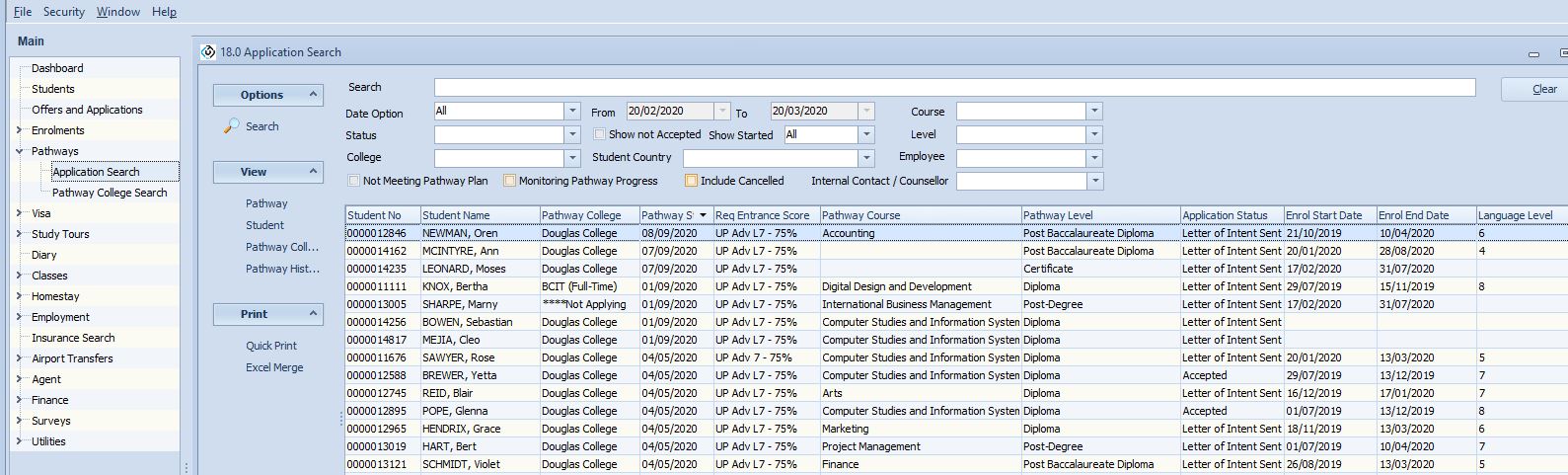The height and width of the screenshot is (475, 1568).
Task: Expand the Enrolments tree node arrow
Action: pyautogui.click(x=19, y=130)
